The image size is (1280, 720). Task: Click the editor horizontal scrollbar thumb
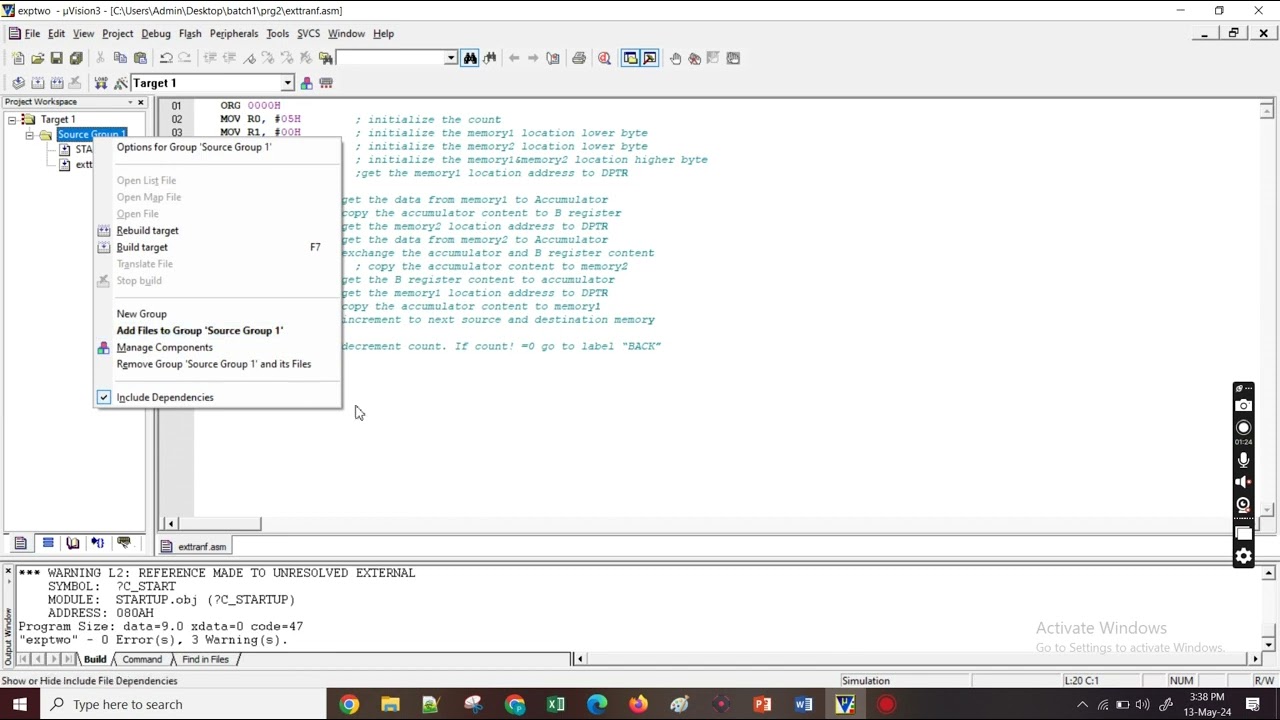[220, 523]
